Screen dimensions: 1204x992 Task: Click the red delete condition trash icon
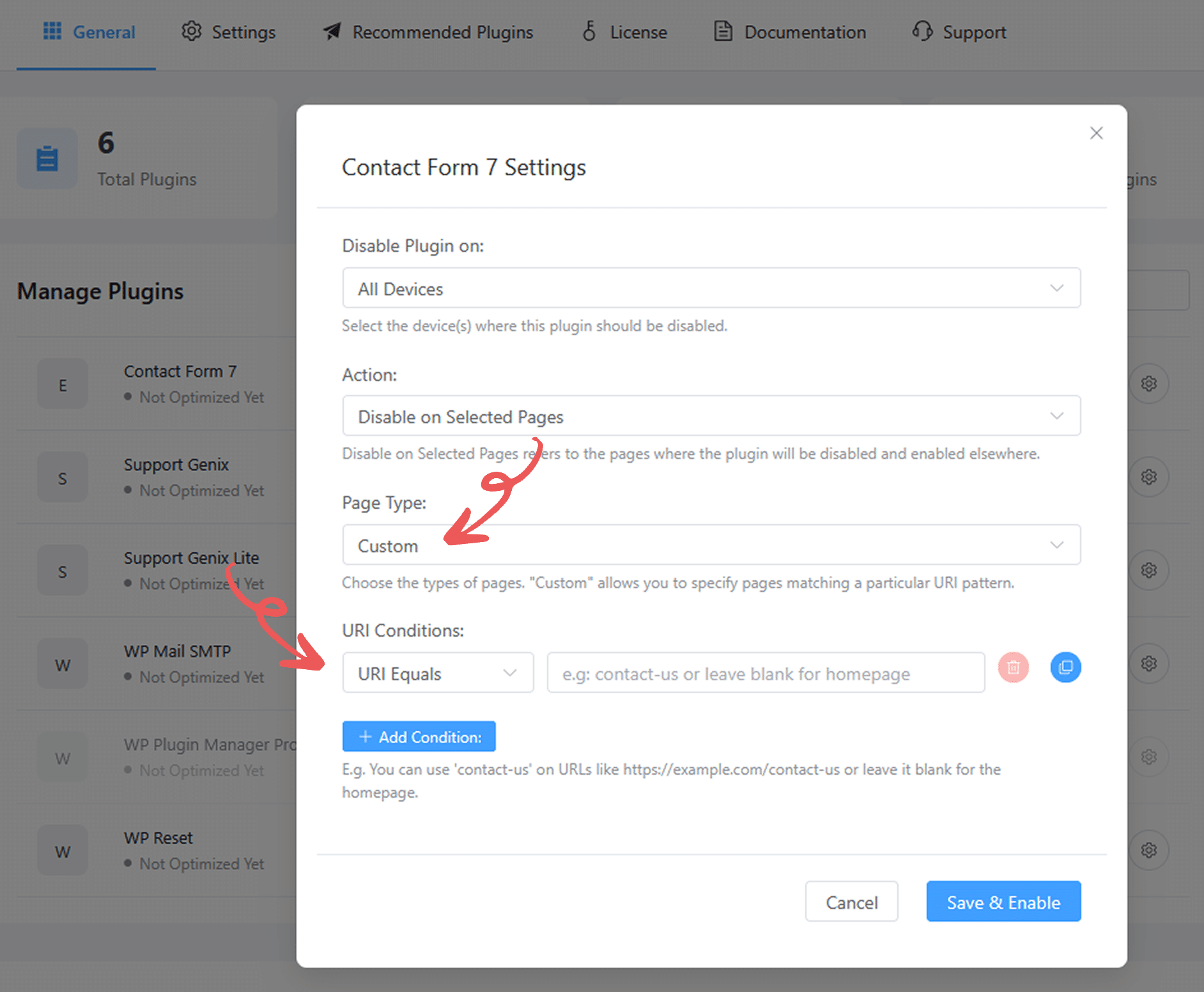click(x=1014, y=668)
